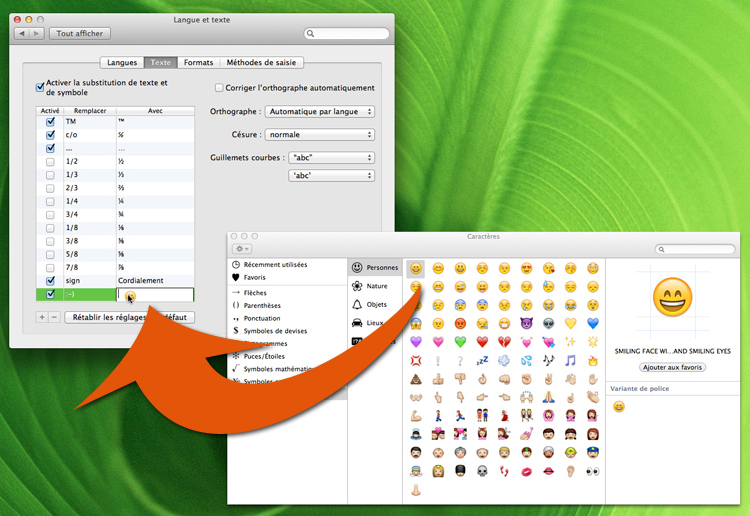Switch to the Formats tab

[x=198, y=62]
